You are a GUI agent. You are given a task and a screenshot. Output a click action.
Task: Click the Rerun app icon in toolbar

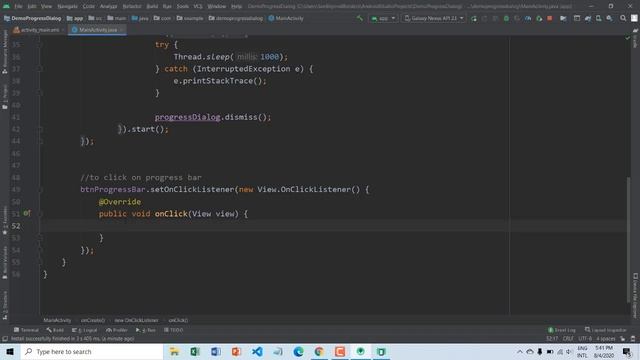474,18
